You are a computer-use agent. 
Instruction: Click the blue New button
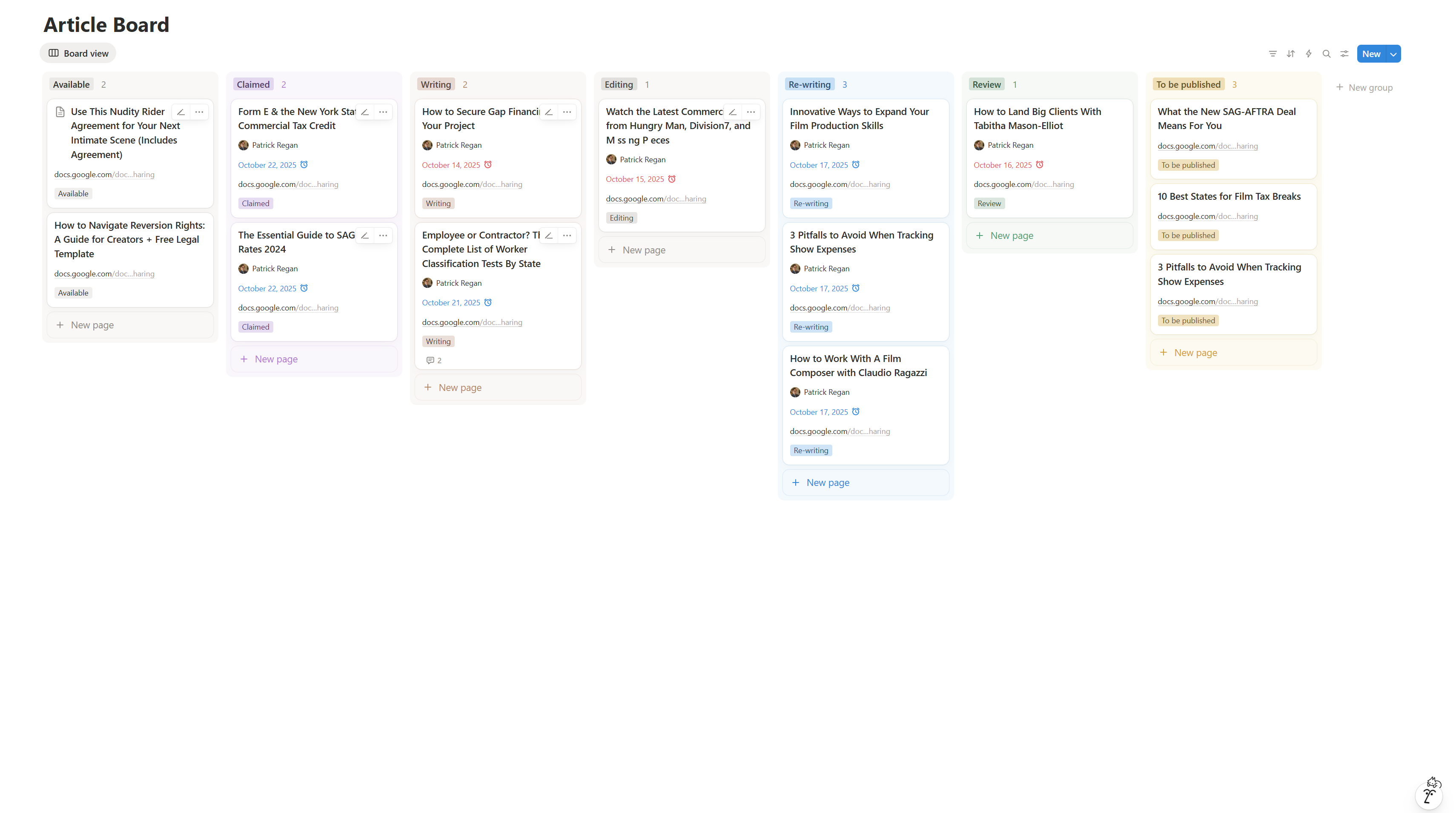coord(1371,54)
